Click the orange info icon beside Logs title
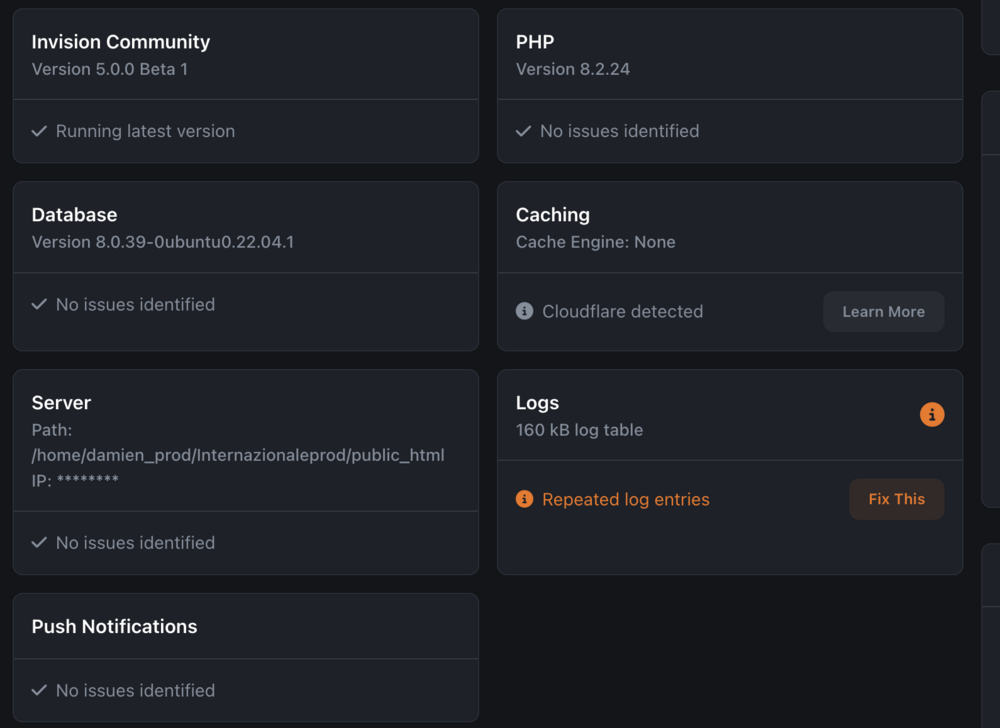 coord(932,414)
